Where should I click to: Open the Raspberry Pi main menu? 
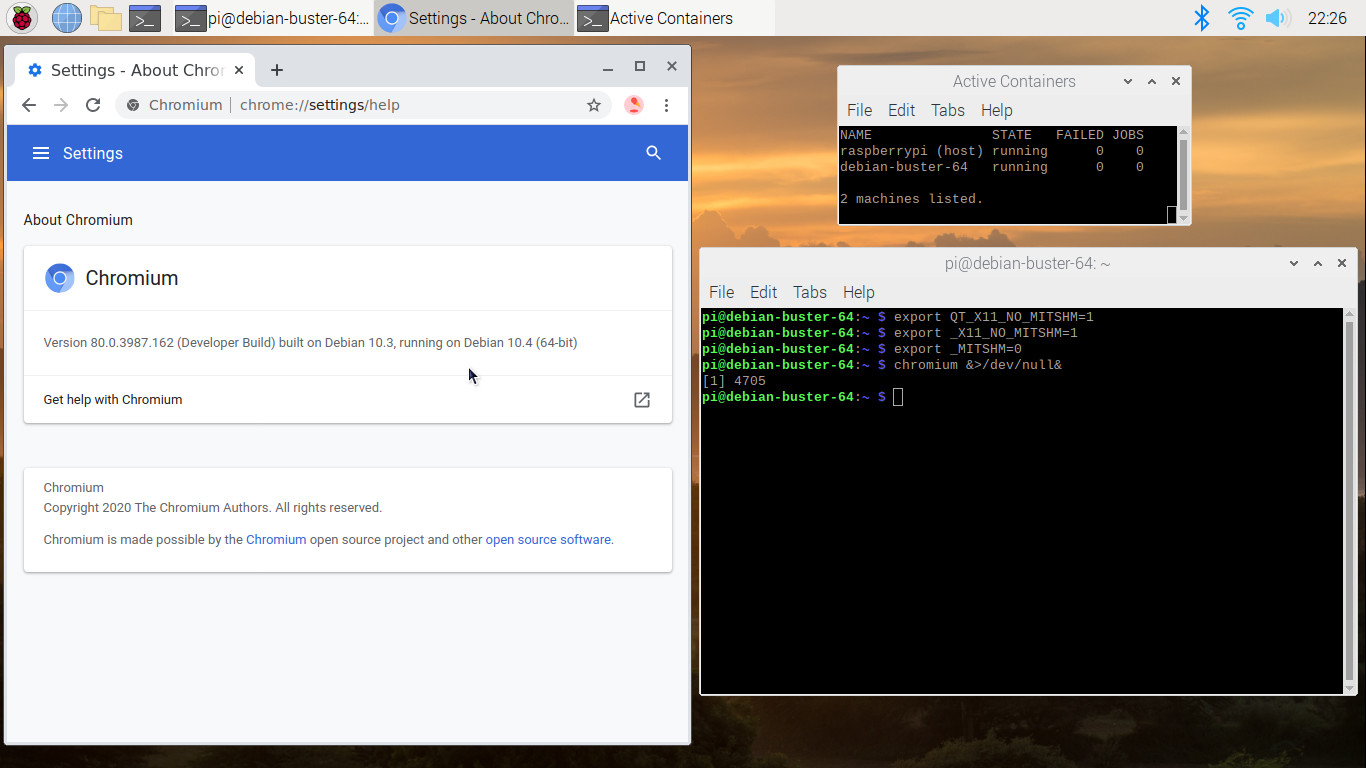[22, 18]
